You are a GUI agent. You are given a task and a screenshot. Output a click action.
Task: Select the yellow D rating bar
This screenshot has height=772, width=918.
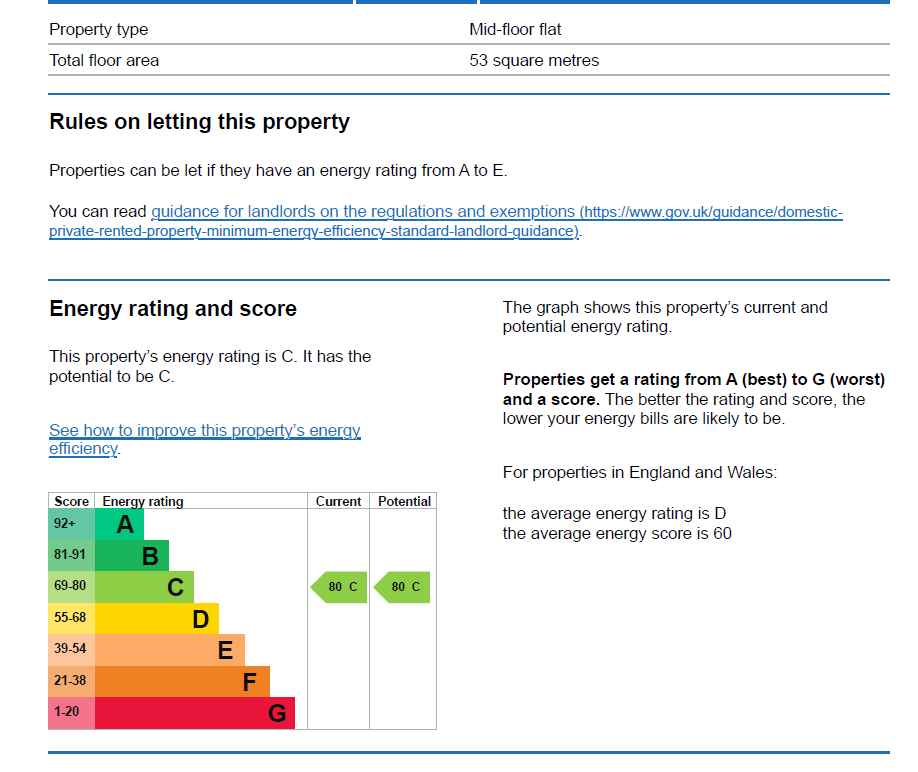point(157,619)
